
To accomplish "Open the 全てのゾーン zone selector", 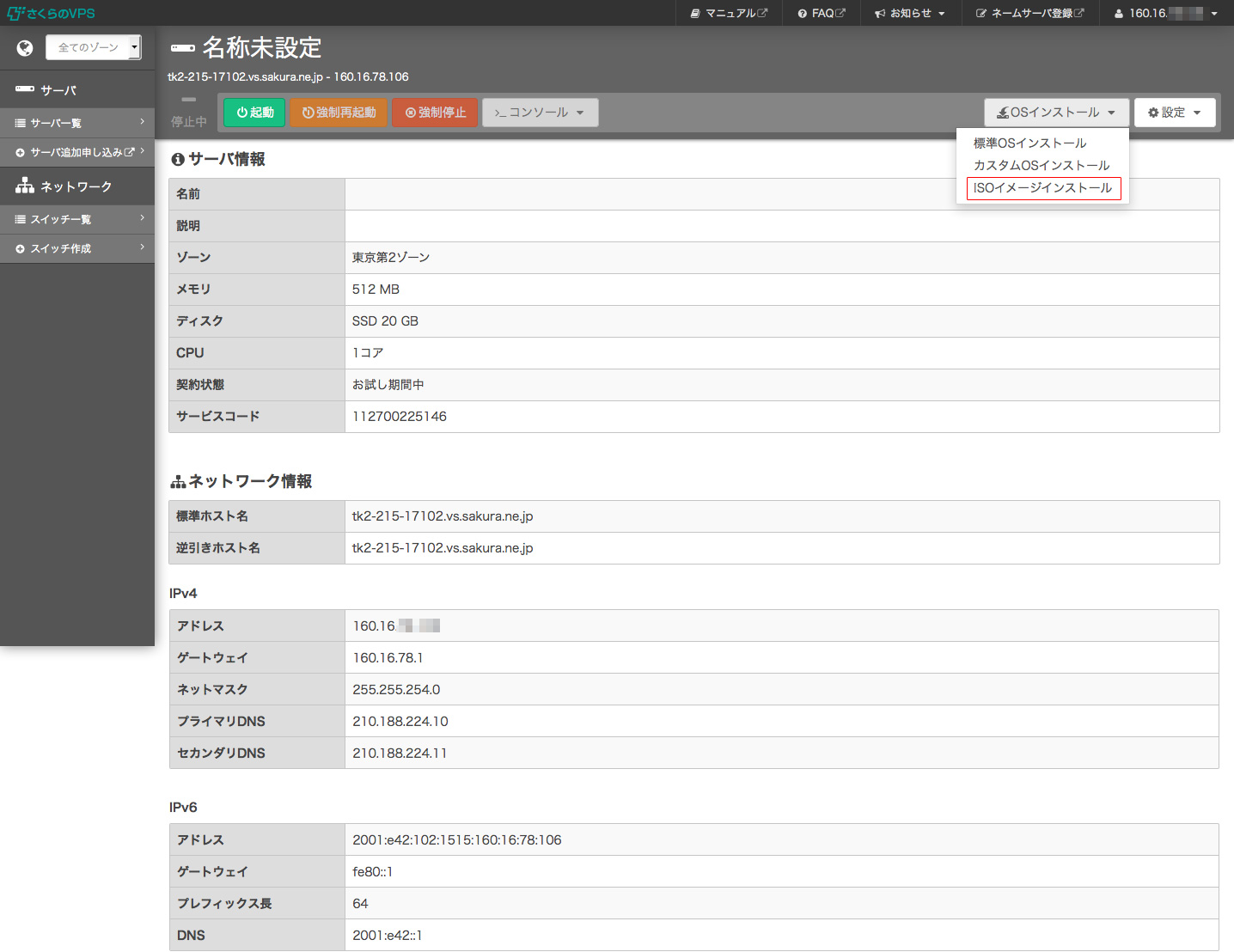I will point(94,47).
